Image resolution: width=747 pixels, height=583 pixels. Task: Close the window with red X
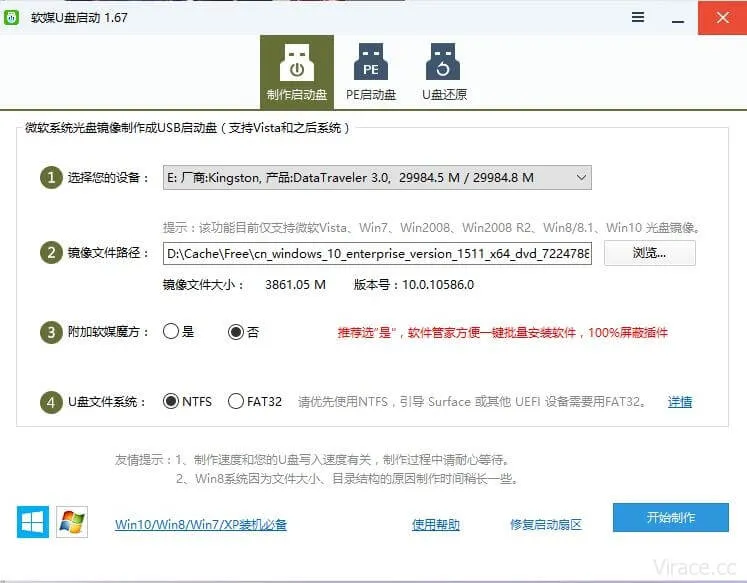tap(722, 18)
